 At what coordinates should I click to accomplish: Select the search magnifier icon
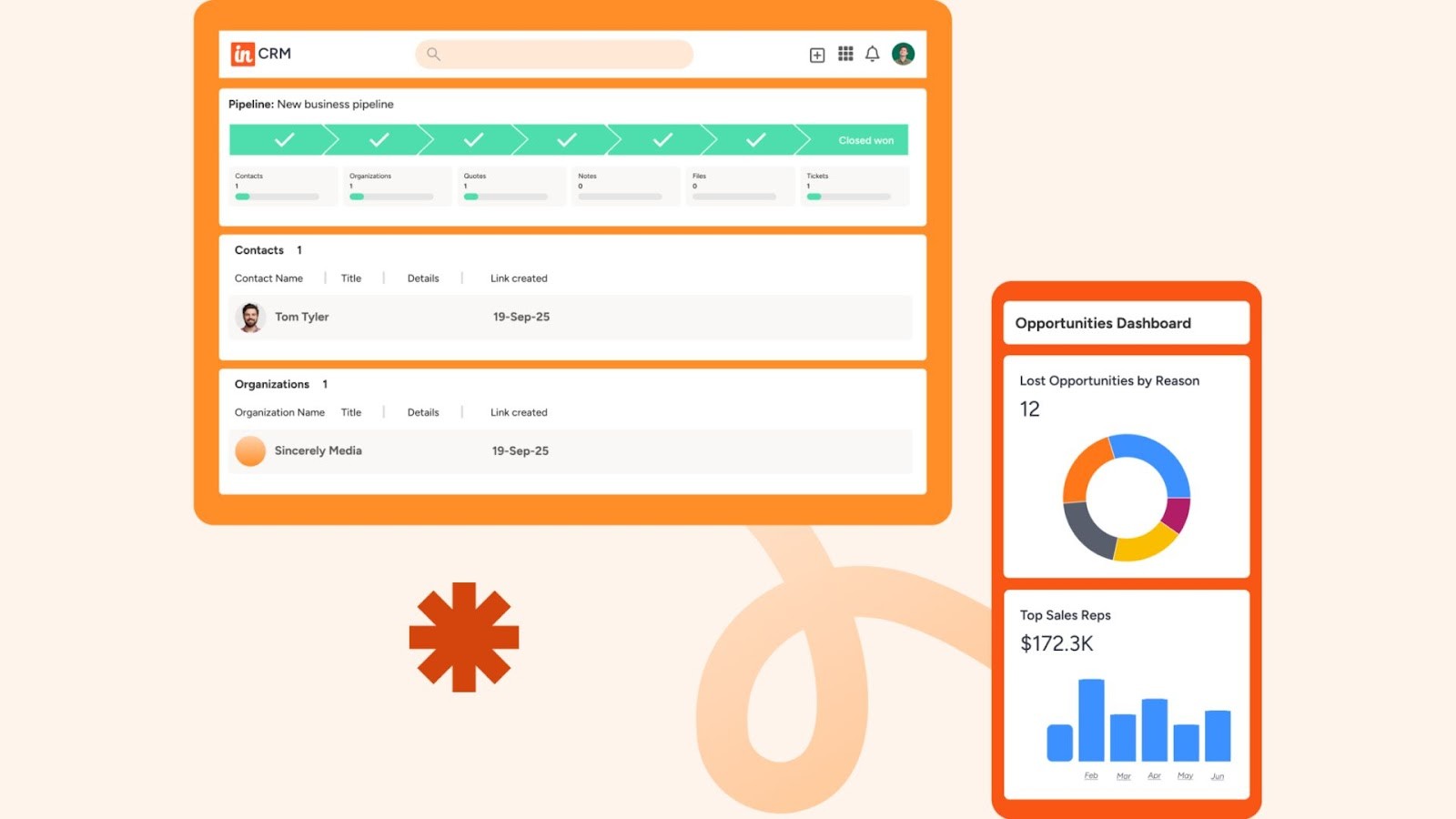coord(433,55)
